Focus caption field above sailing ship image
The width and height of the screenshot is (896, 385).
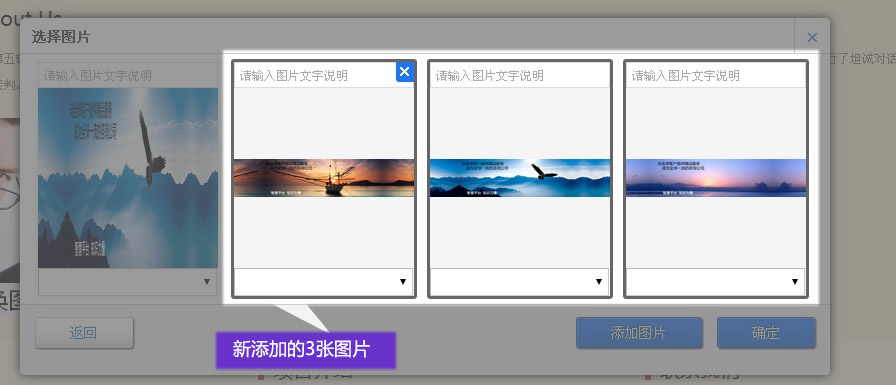click(x=315, y=75)
